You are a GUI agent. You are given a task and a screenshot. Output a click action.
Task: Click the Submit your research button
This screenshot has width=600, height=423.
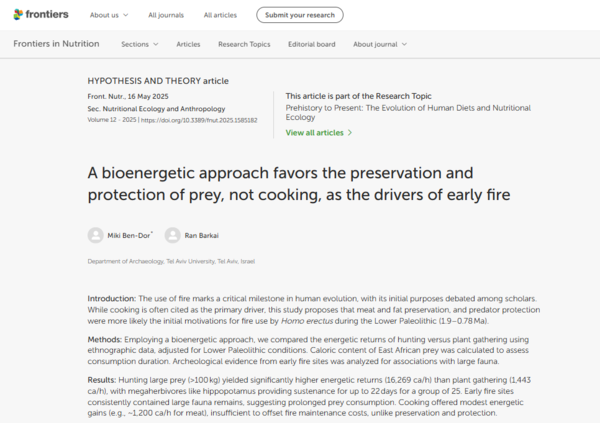pos(299,15)
